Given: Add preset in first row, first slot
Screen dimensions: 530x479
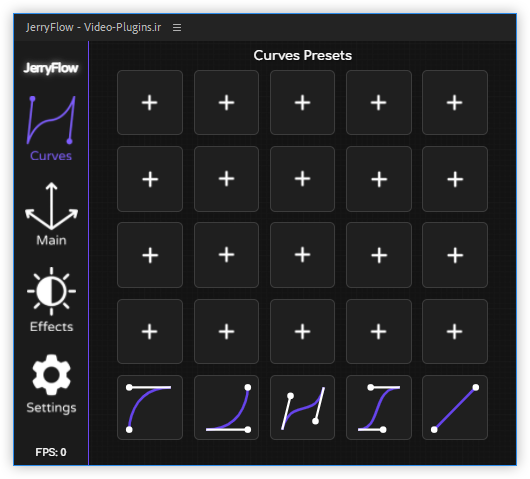Looking at the screenshot, I should pyautogui.click(x=150, y=102).
